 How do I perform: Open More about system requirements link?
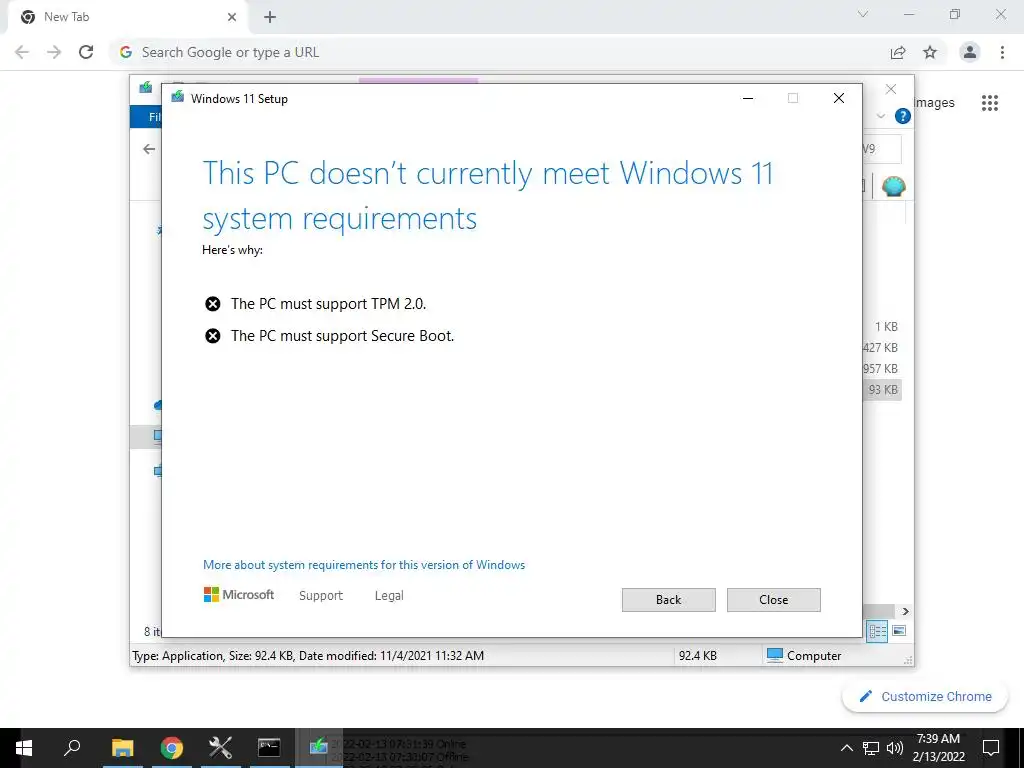[364, 565]
